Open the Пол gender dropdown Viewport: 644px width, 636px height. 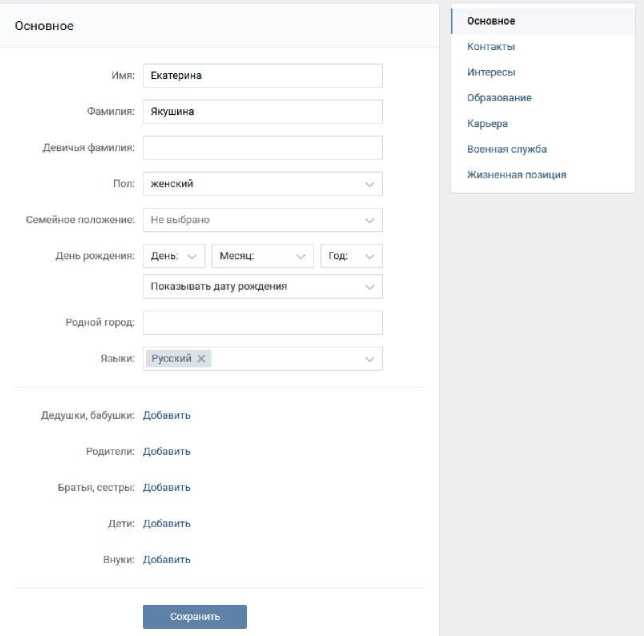(262, 184)
